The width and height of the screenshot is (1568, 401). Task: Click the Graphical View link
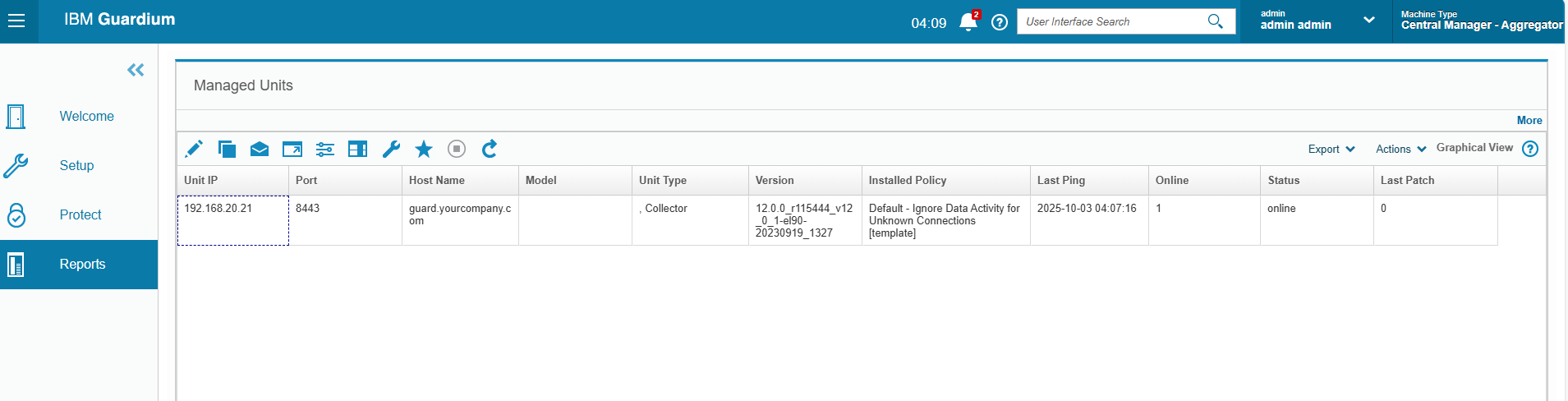click(x=1474, y=148)
